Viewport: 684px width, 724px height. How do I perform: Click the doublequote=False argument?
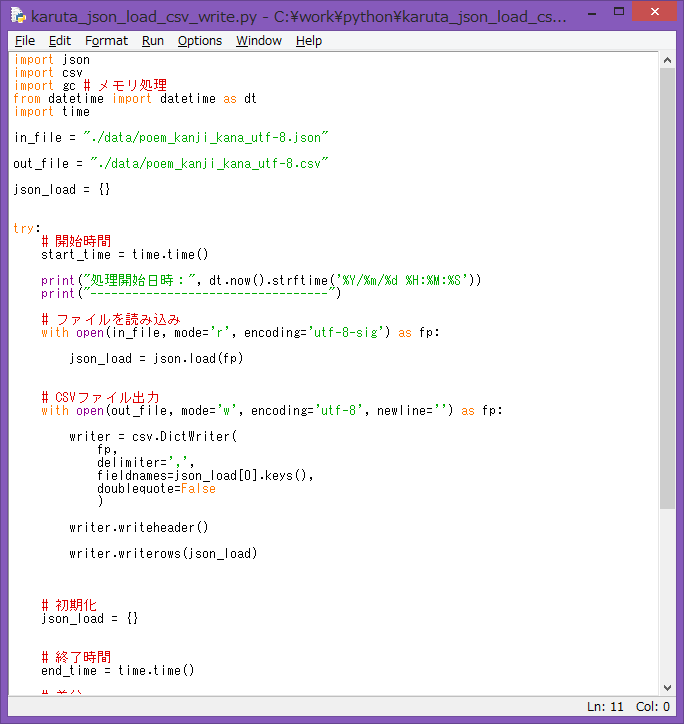(156, 489)
